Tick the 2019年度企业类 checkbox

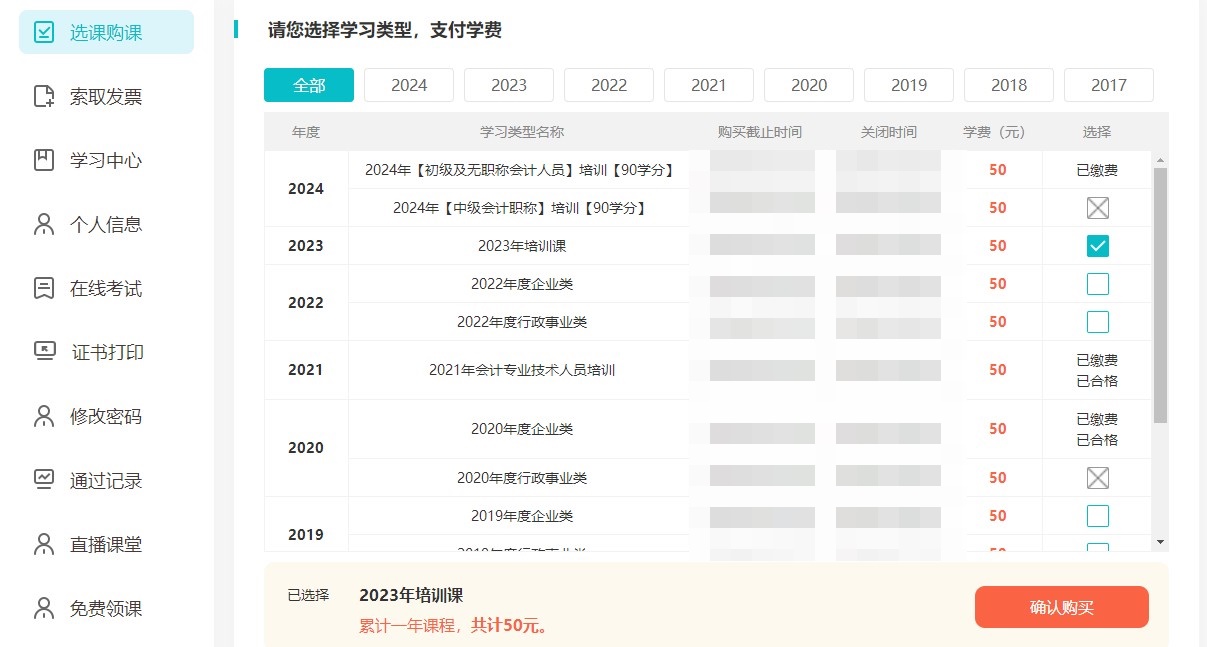[x=1097, y=516]
